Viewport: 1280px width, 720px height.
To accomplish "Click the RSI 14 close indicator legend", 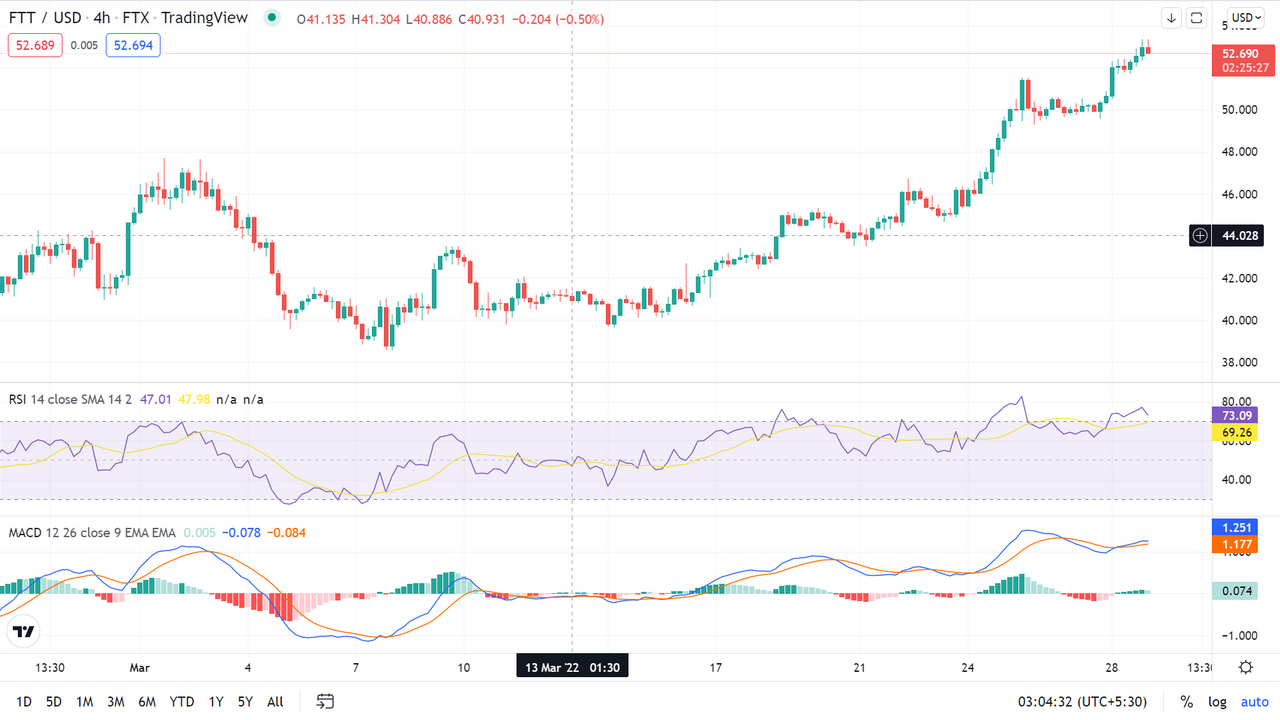I will pos(70,399).
